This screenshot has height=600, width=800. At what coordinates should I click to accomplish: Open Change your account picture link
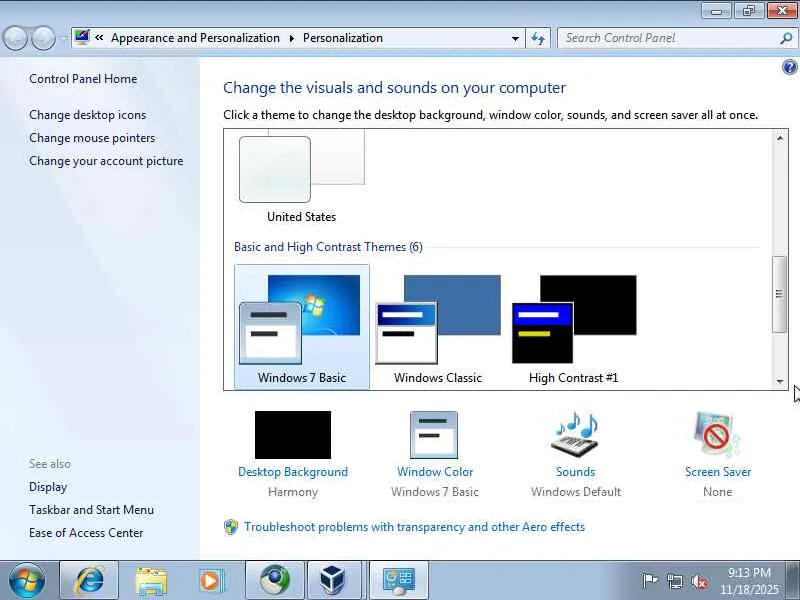click(106, 161)
